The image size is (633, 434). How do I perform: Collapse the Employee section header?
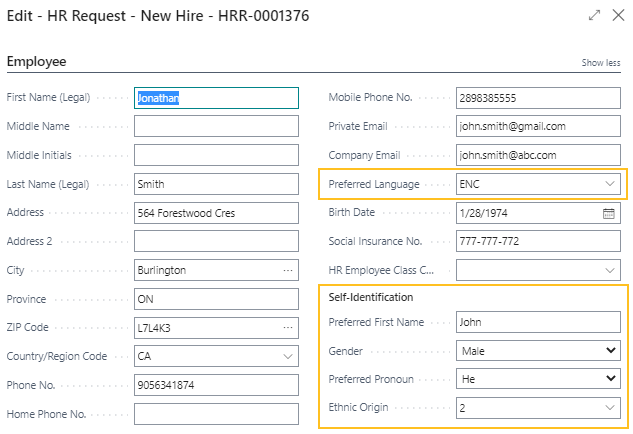[37, 62]
